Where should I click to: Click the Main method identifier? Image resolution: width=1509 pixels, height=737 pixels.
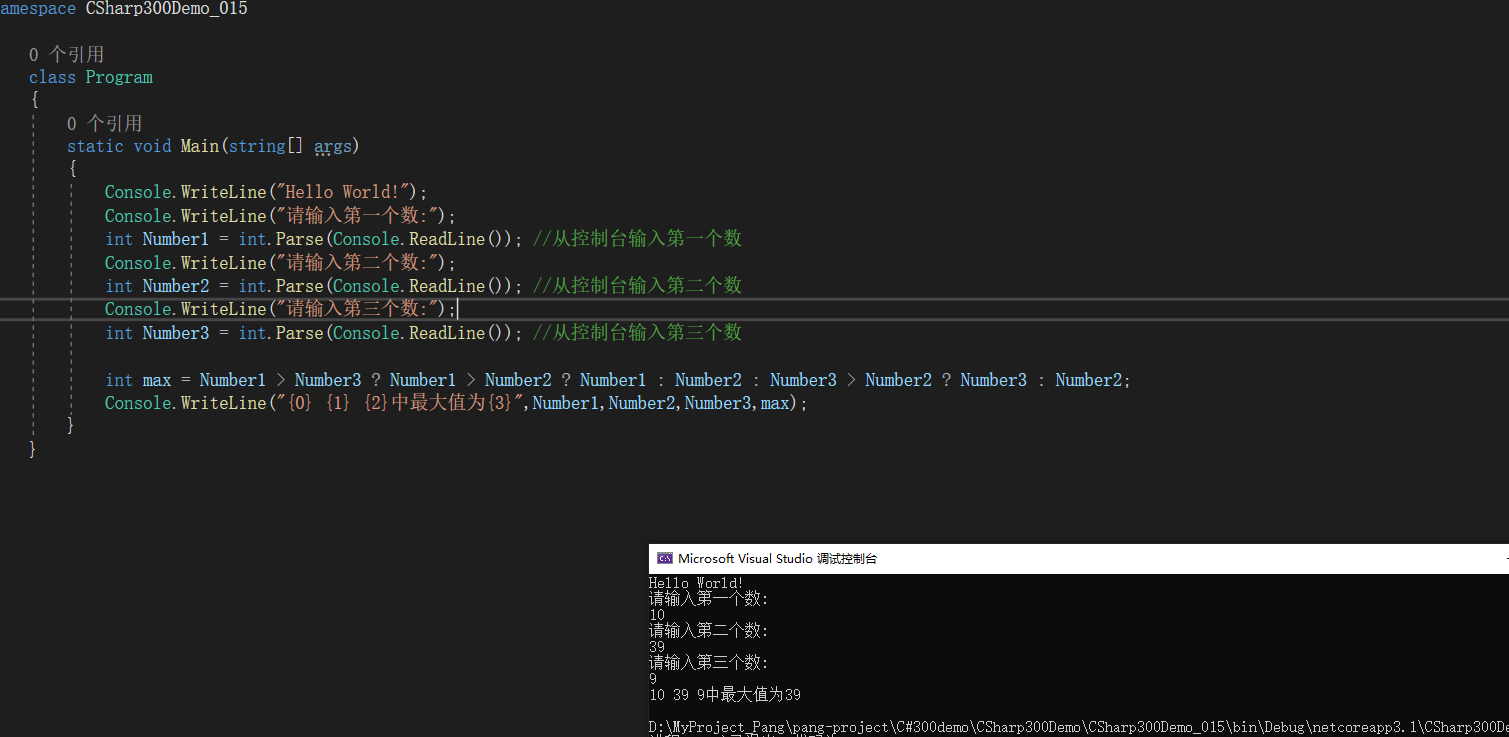[x=198, y=145]
